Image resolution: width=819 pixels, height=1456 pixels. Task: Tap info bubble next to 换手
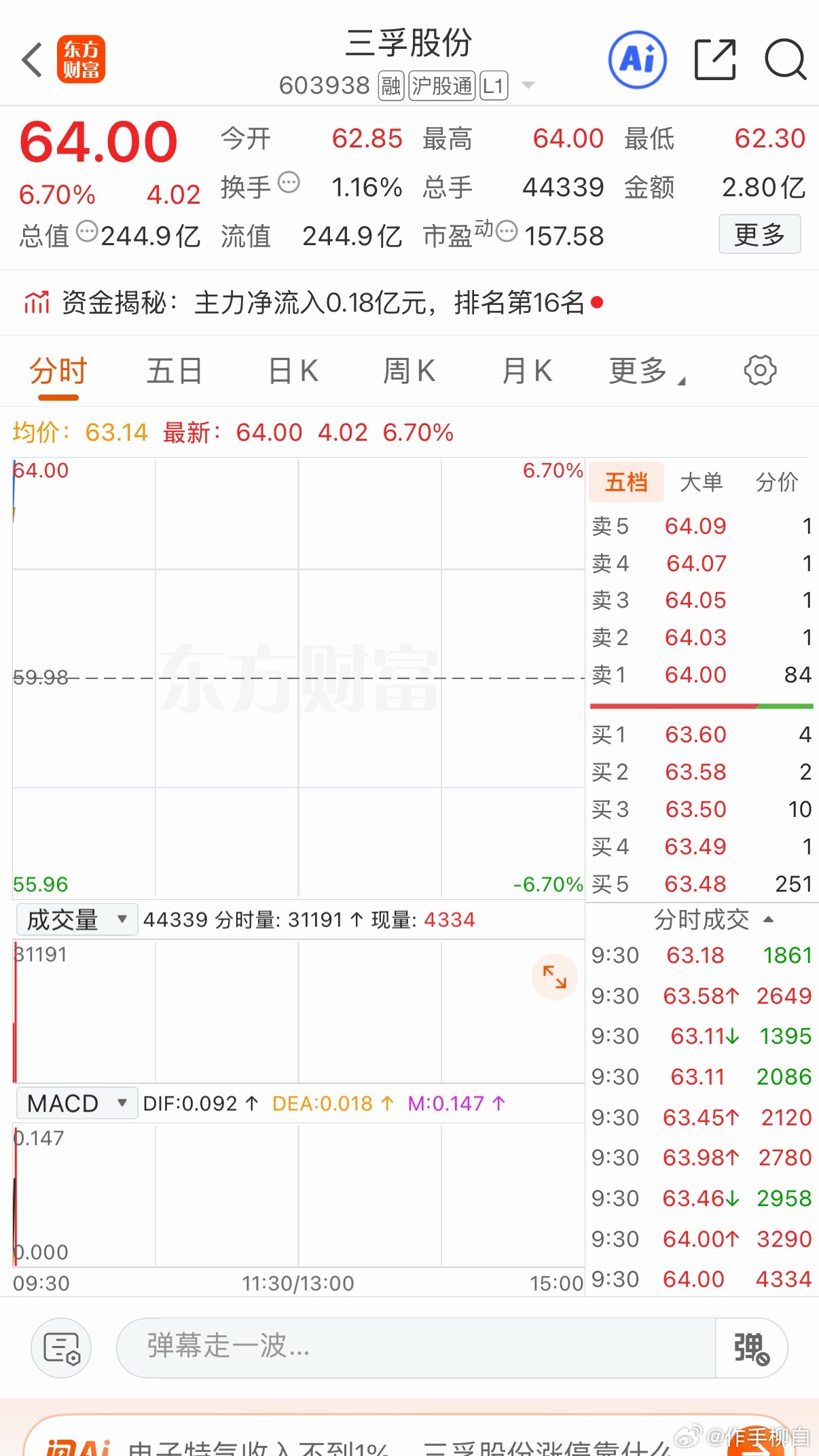pyautogui.click(x=289, y=182)
